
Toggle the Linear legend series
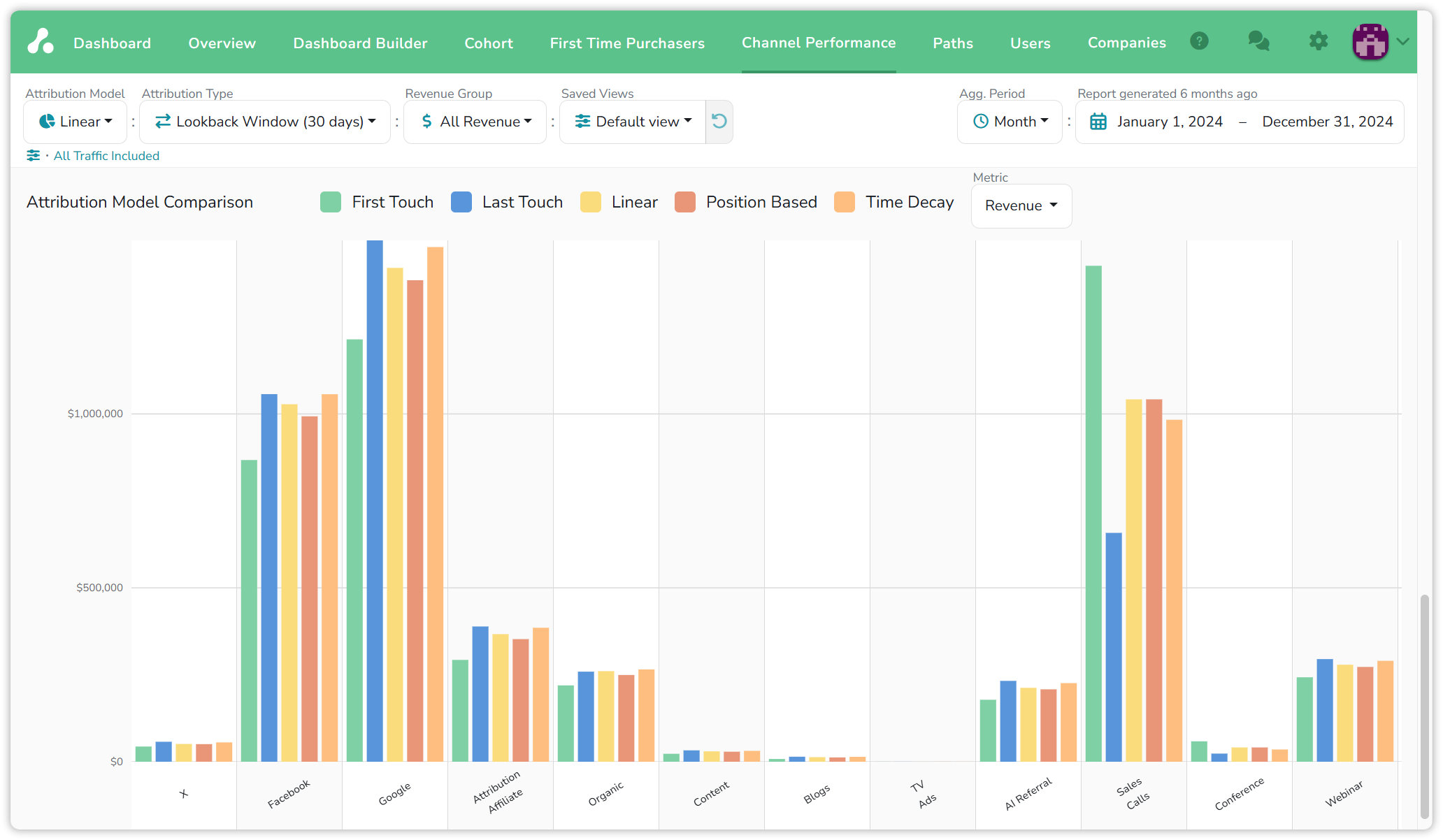click(619, 202)
